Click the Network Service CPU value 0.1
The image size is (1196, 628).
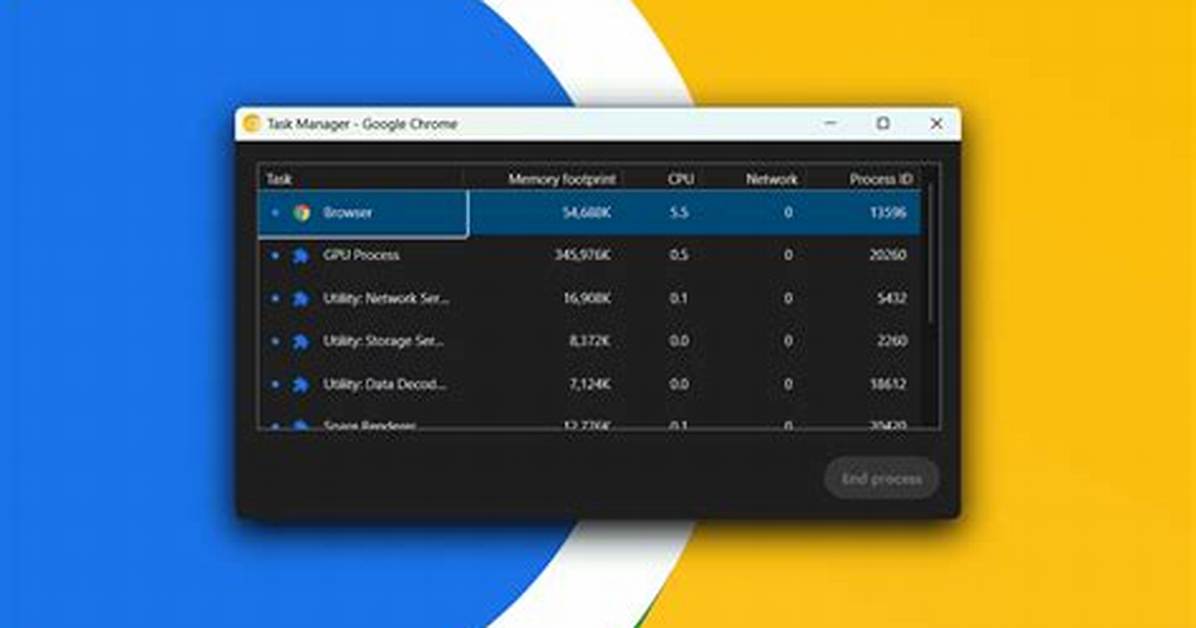[679, 298]
